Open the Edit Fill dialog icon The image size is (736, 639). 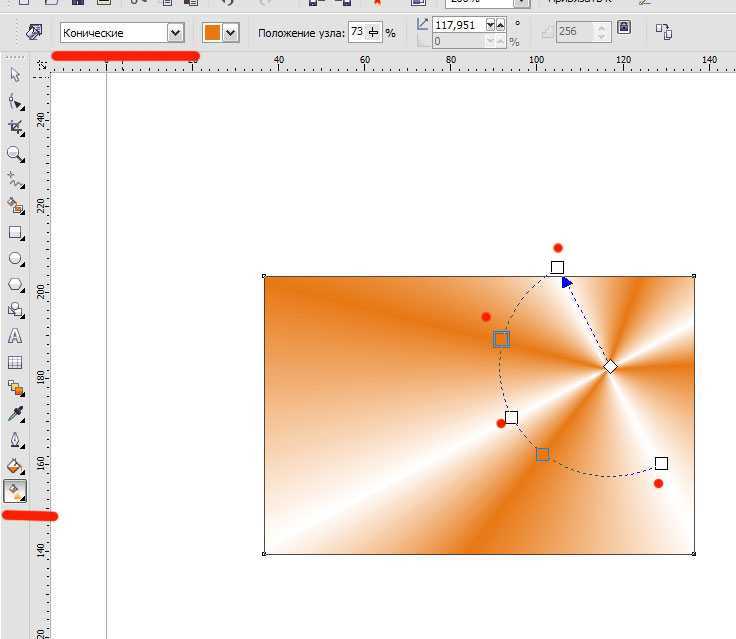click(x=34, y=32)
